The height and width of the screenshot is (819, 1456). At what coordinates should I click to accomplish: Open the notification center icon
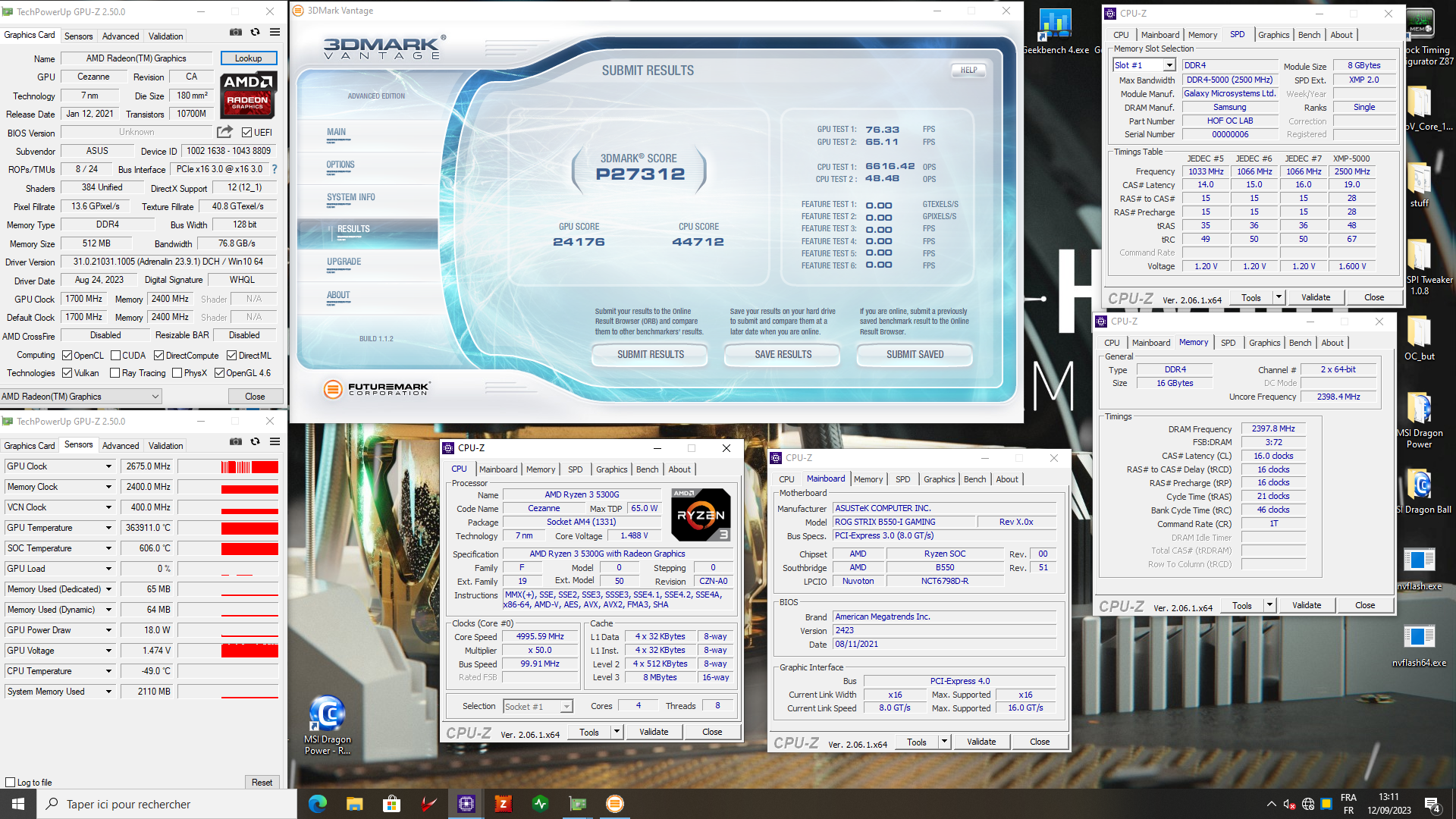pyautogui.click(x=1432, y=804)
